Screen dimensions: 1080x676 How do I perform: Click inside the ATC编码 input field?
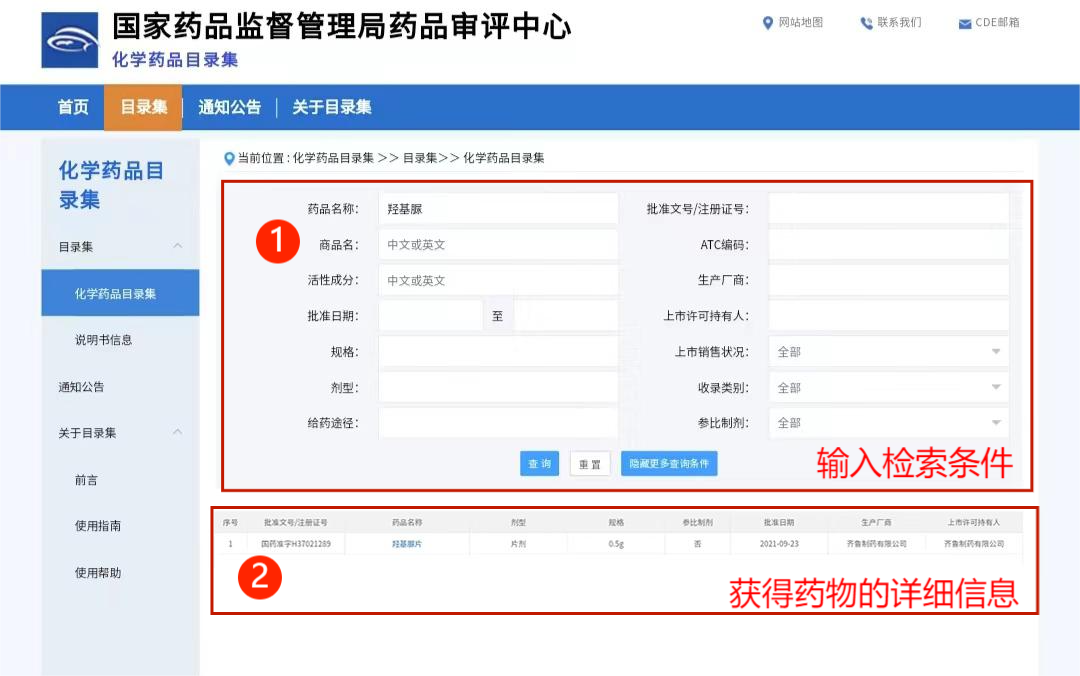click(x=888, y=243)
